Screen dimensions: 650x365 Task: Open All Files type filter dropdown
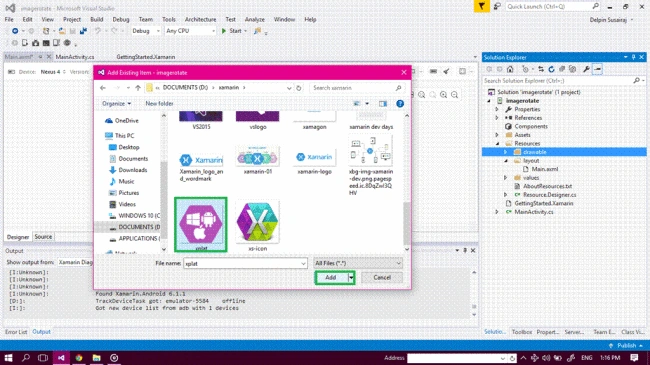(358, 263)
